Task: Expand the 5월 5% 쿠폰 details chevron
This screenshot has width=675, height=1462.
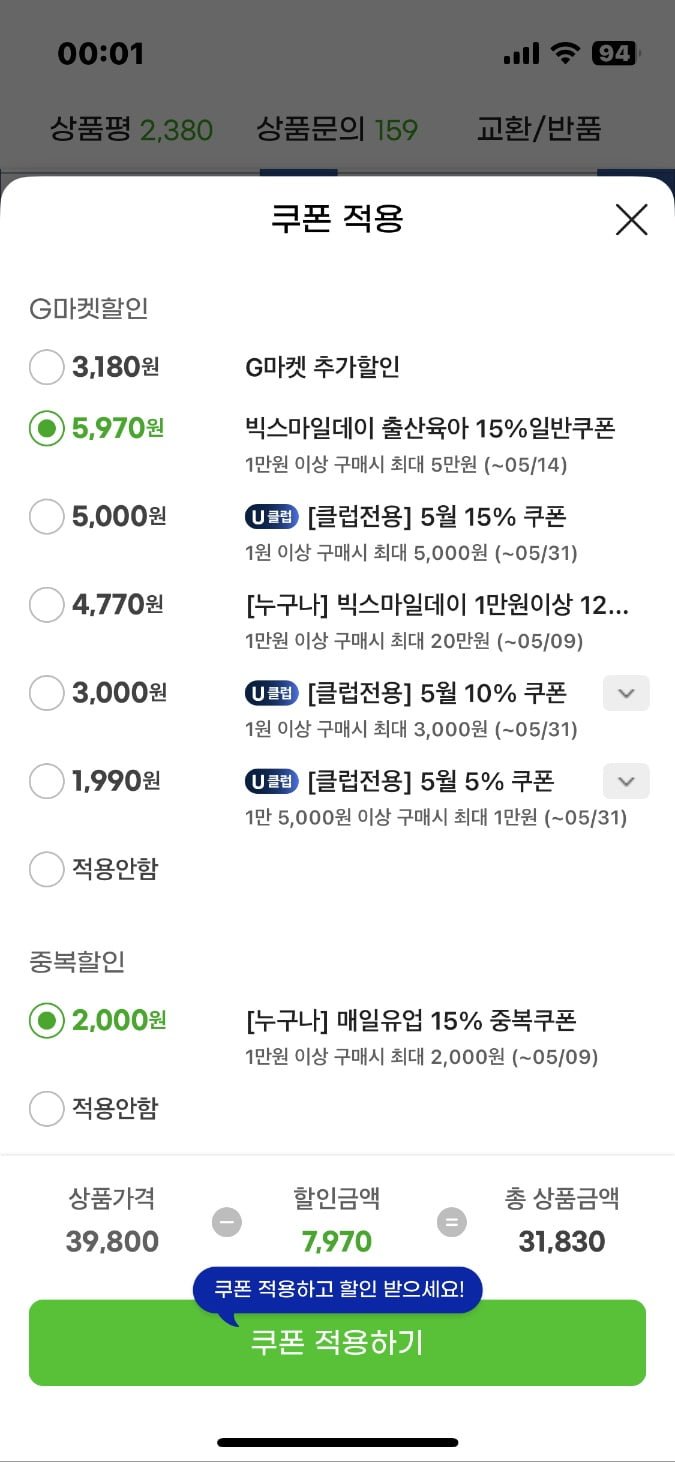Action: pos(626,781)
